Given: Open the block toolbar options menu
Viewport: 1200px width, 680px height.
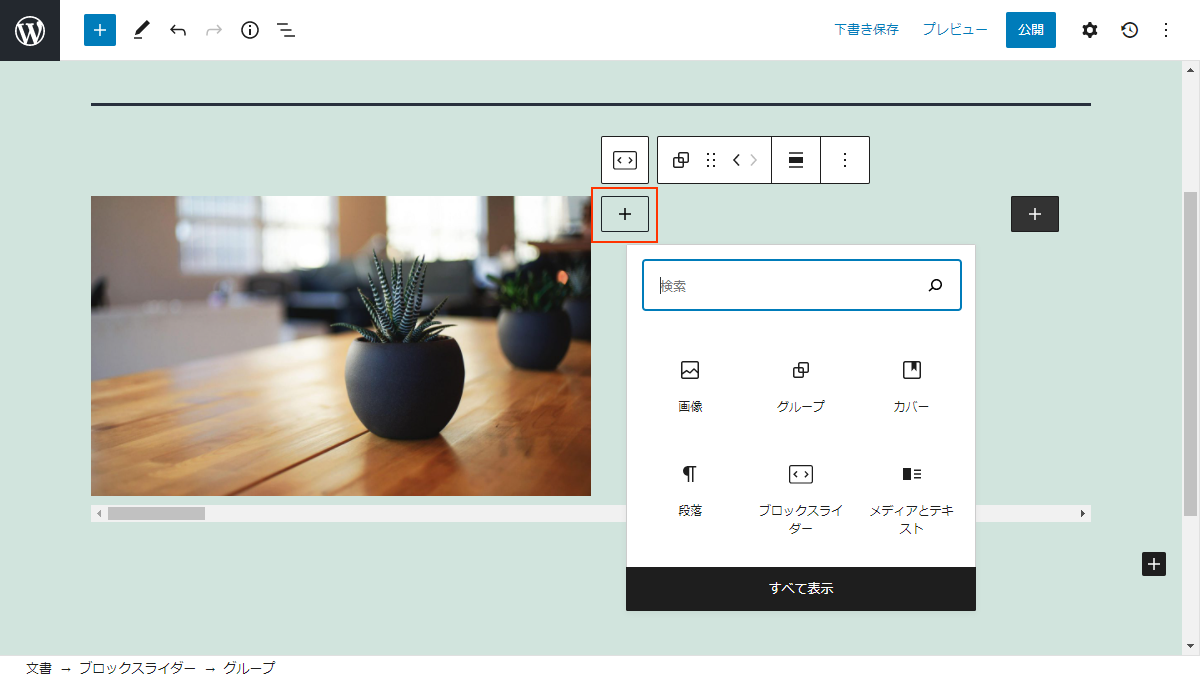Looking at the screenshot, I should (845, 160).
